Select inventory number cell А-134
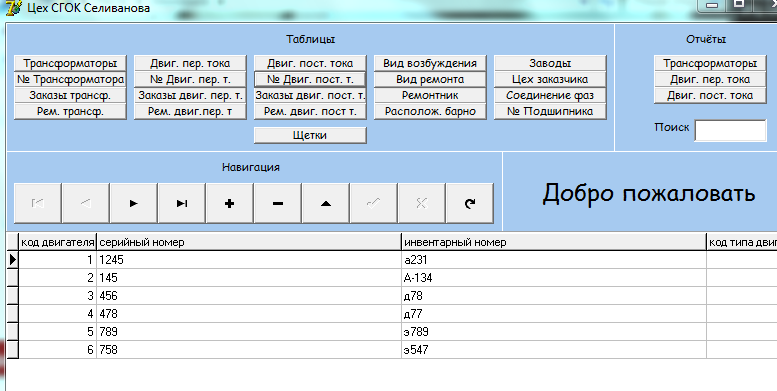Image resolution: width=777 pixels, height=391 pixels. coord(554,278)
